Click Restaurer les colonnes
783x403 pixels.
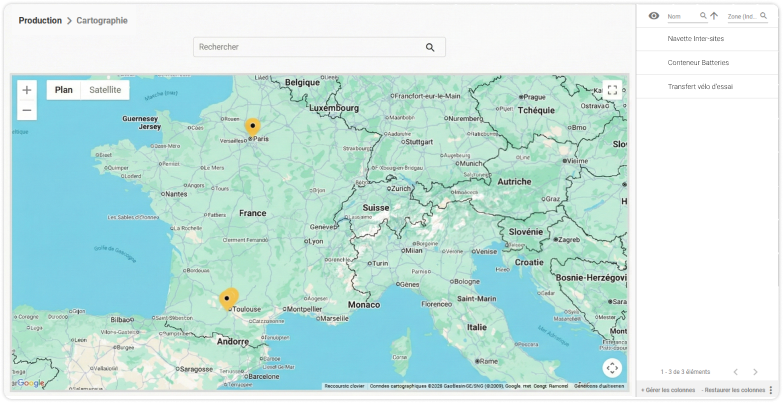pyautogui.click(x=733, y=390)
